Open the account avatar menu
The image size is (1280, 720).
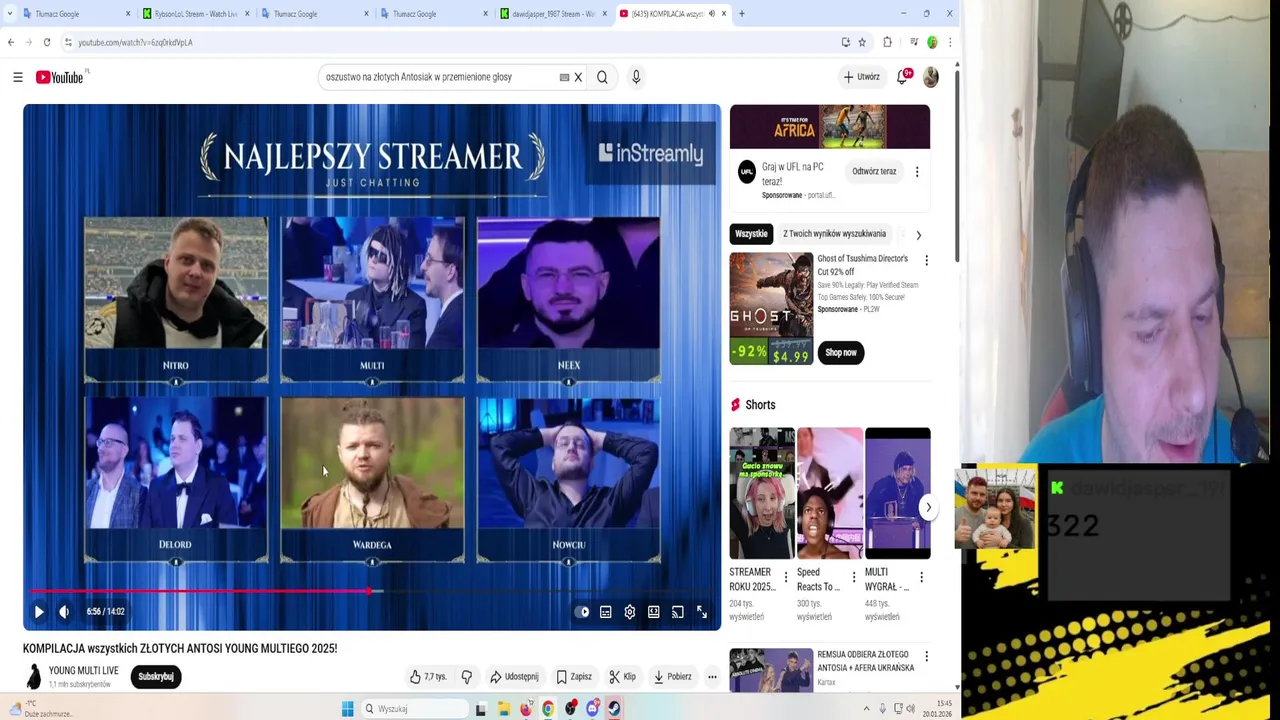pyautogui.click(x=931, y=77)
